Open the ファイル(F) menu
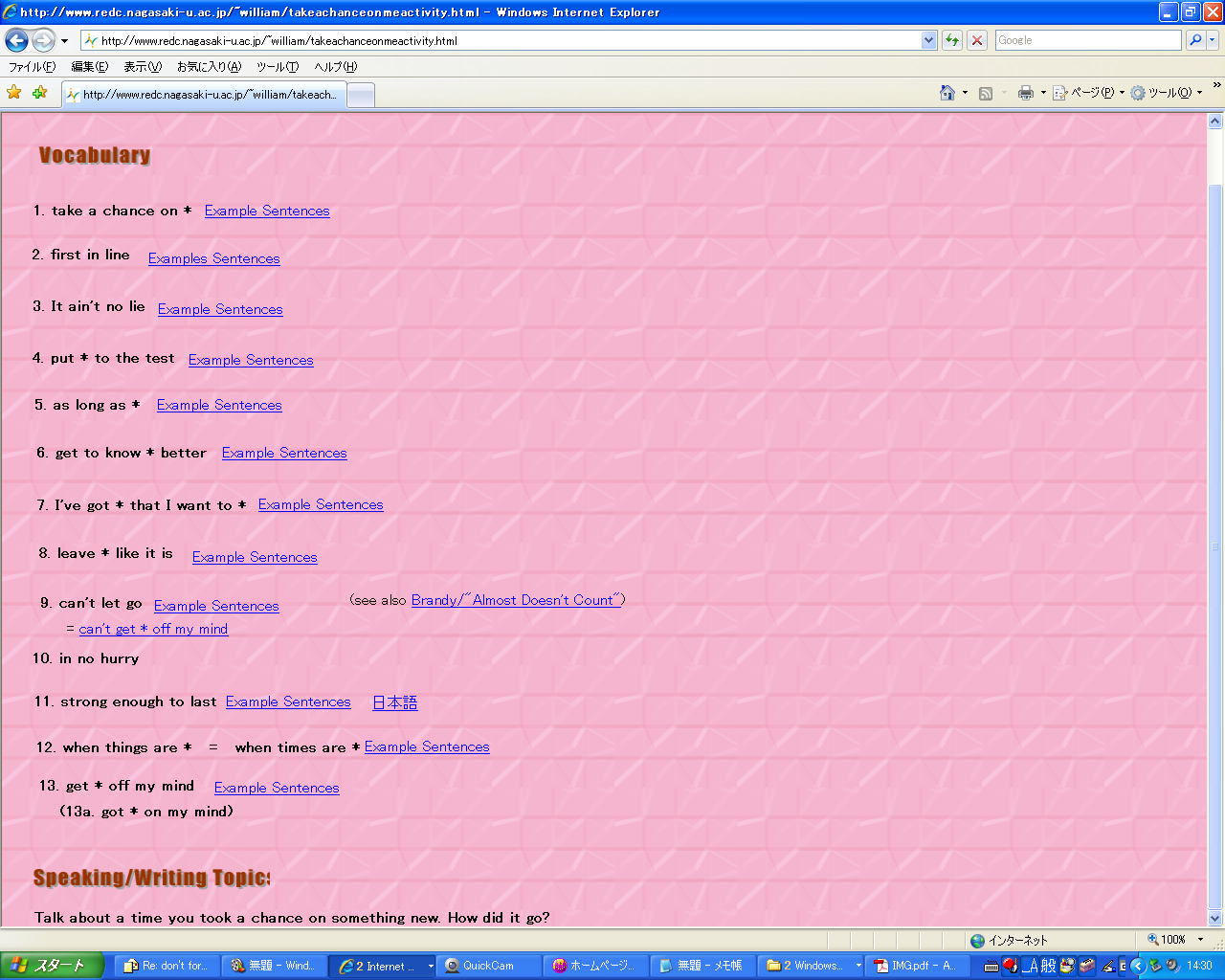Screen dimensions: 1225x980 point(32,67)
